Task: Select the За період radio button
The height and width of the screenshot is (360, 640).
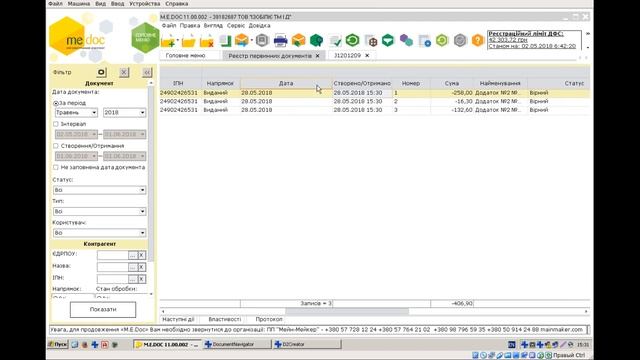Action: point(56,103)
